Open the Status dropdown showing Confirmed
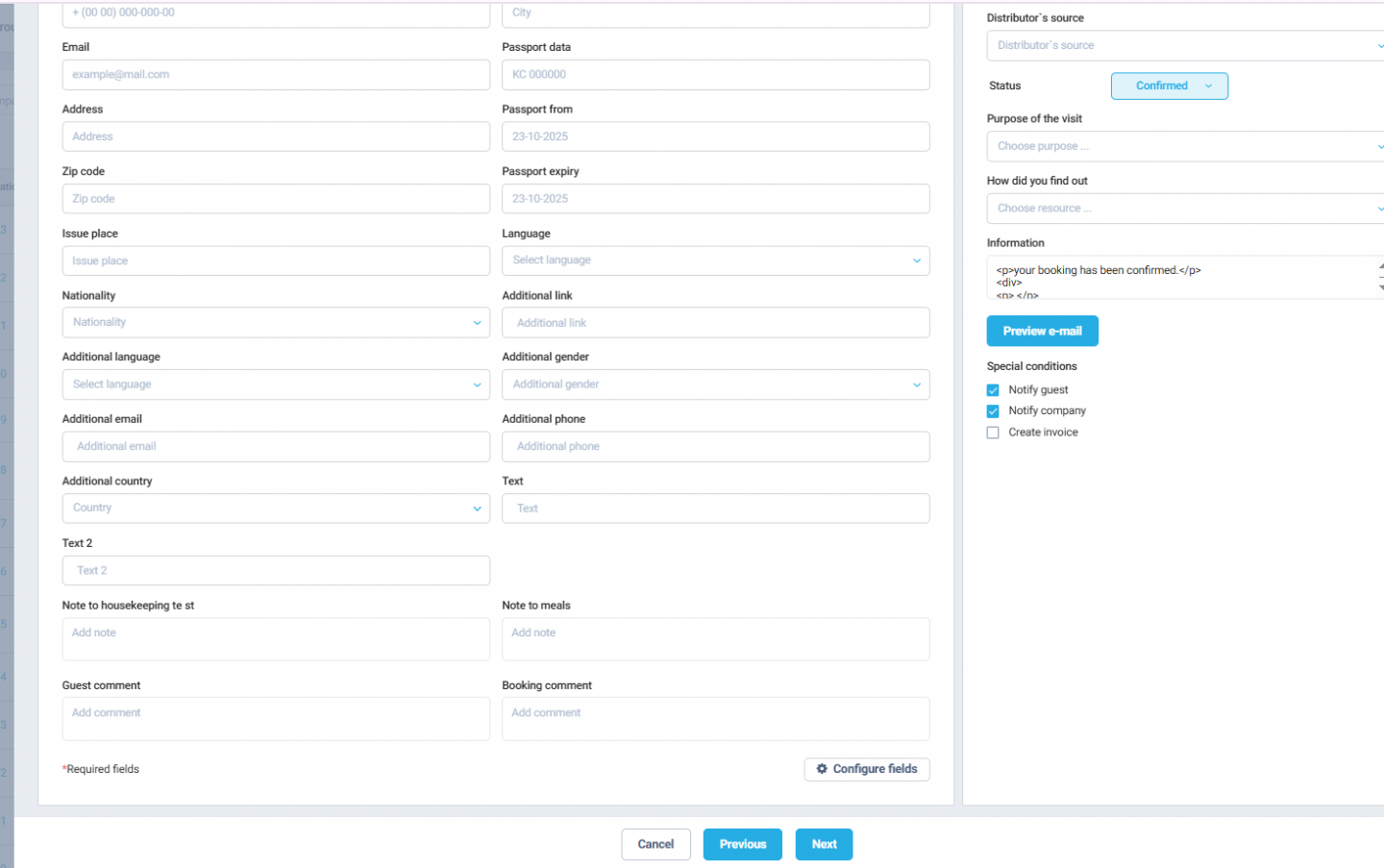 pos(1169,86)
